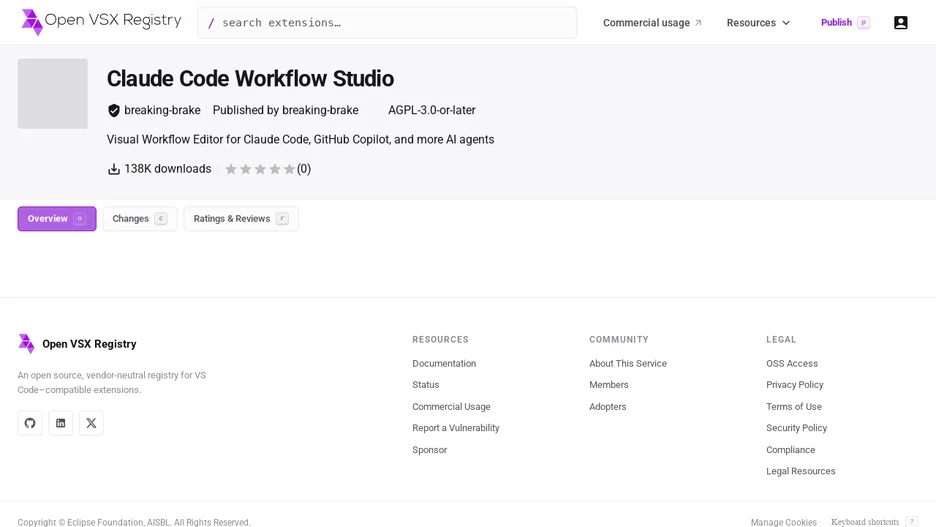Open the Privacy Policy link

pos(795,385)
